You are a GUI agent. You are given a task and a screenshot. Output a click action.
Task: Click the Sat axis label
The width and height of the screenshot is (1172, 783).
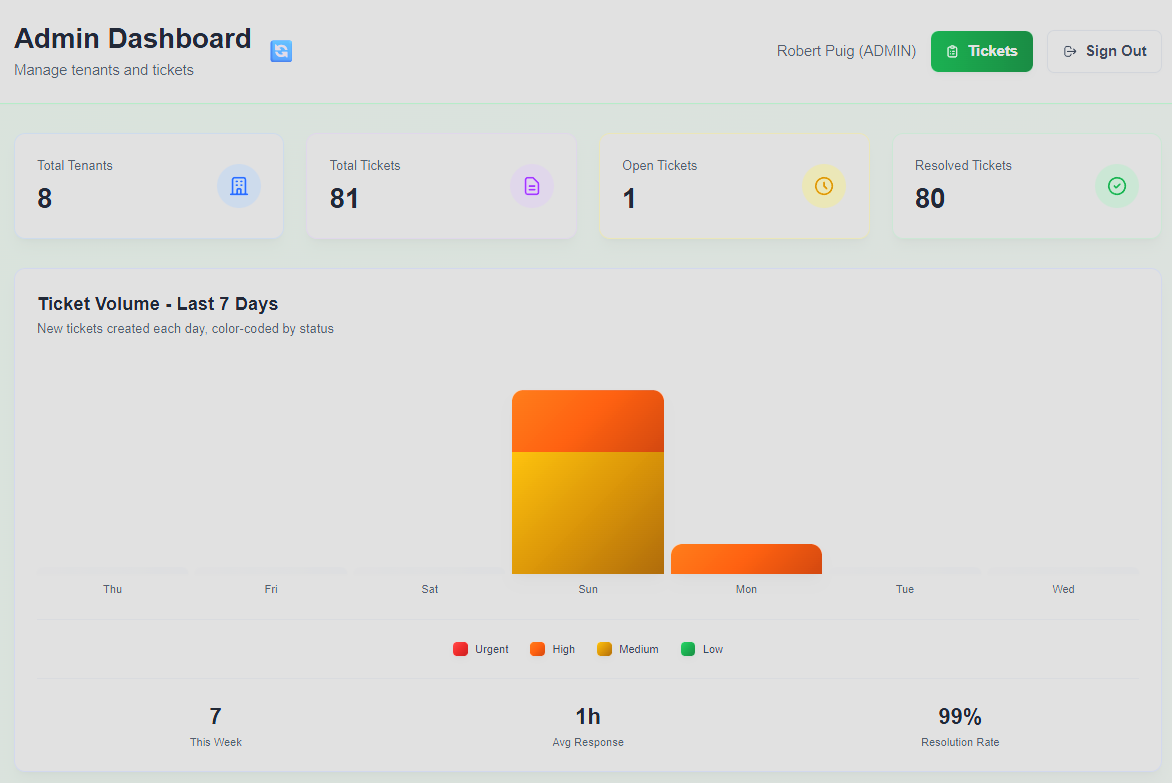pyautogui.click(x=429, y=589)
